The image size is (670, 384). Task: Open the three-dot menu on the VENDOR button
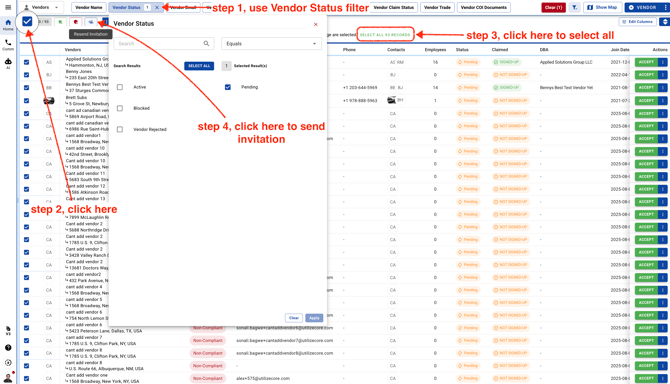click(666, 7)
